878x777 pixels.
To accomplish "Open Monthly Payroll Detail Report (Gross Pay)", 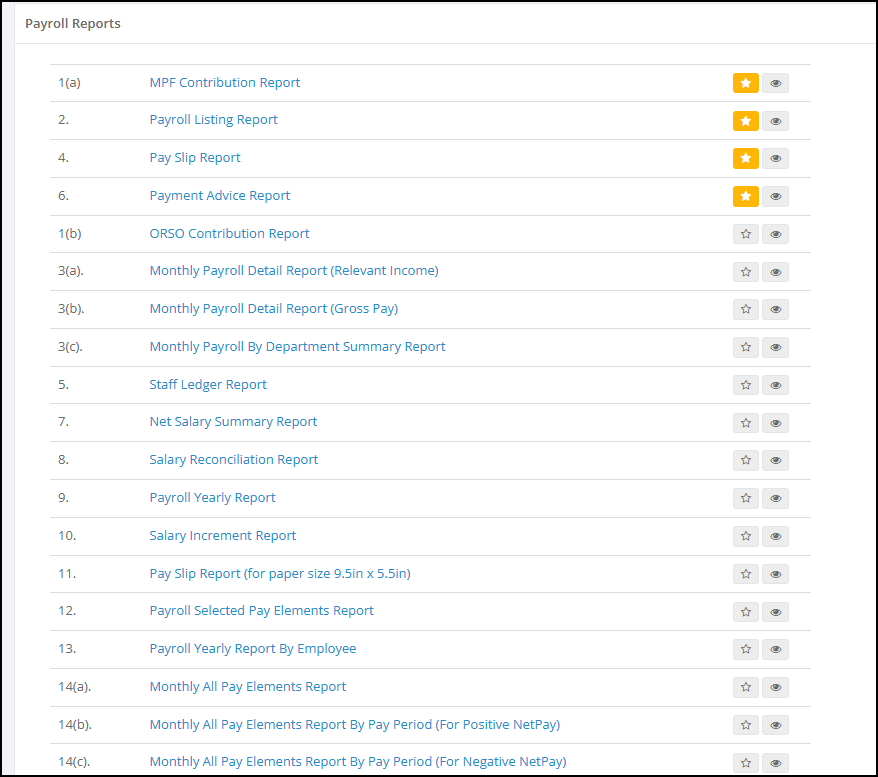I will tap(274, 308).
